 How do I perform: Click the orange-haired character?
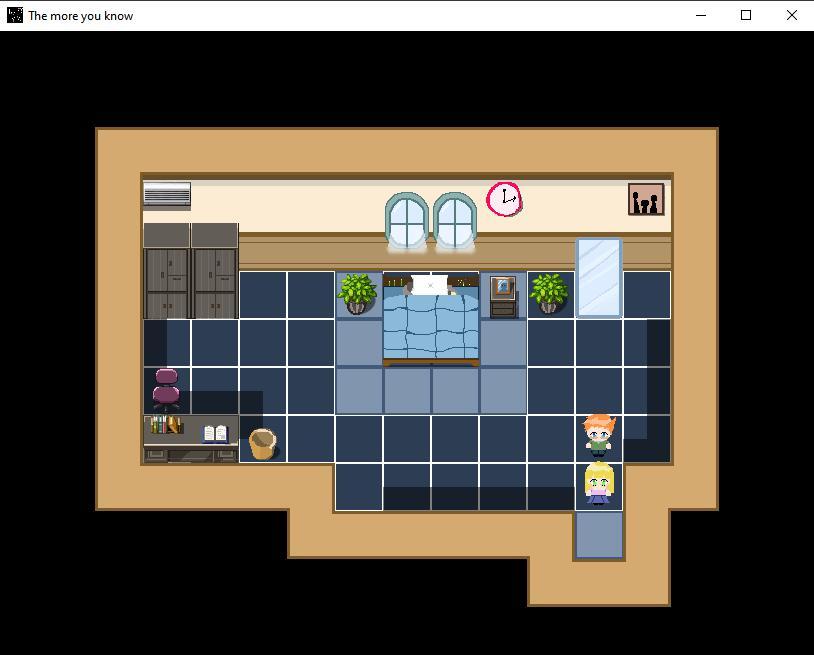(x=598, y=436)
